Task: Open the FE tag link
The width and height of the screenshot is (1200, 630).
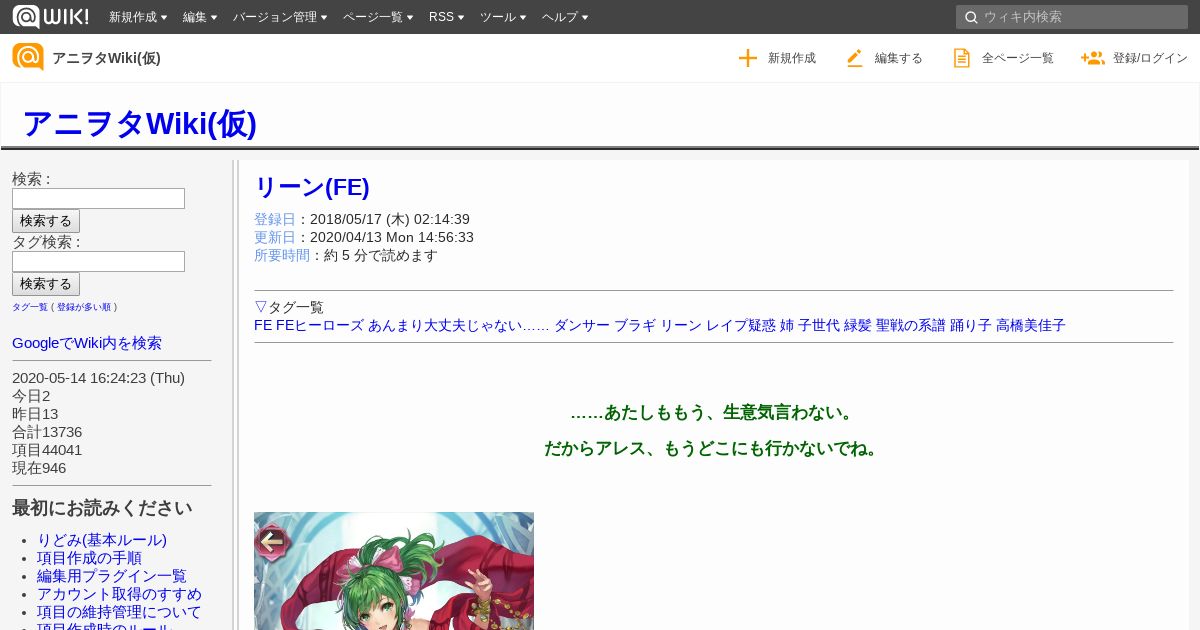Action: click(263, 325)
